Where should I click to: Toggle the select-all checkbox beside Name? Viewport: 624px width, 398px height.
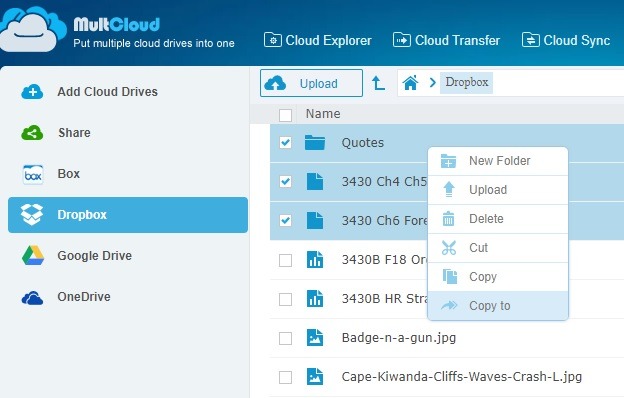tap(285, 115)
